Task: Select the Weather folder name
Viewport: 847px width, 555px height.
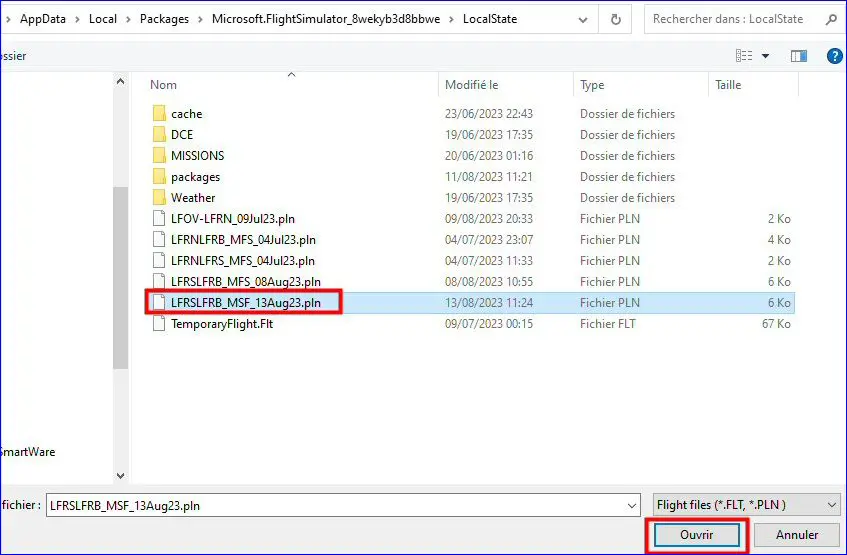Action: [x=193, y=198]
